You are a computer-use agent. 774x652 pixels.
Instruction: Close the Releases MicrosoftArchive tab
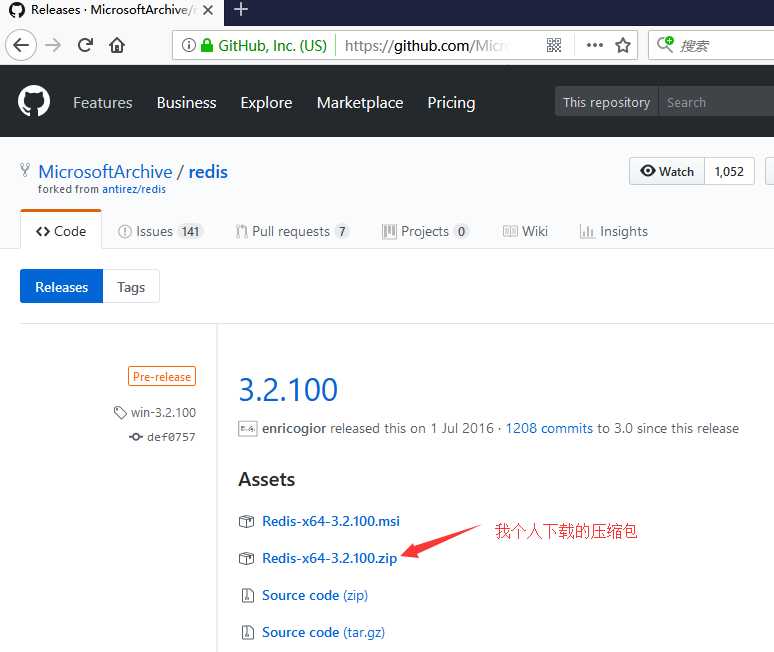tap(208, 10)
